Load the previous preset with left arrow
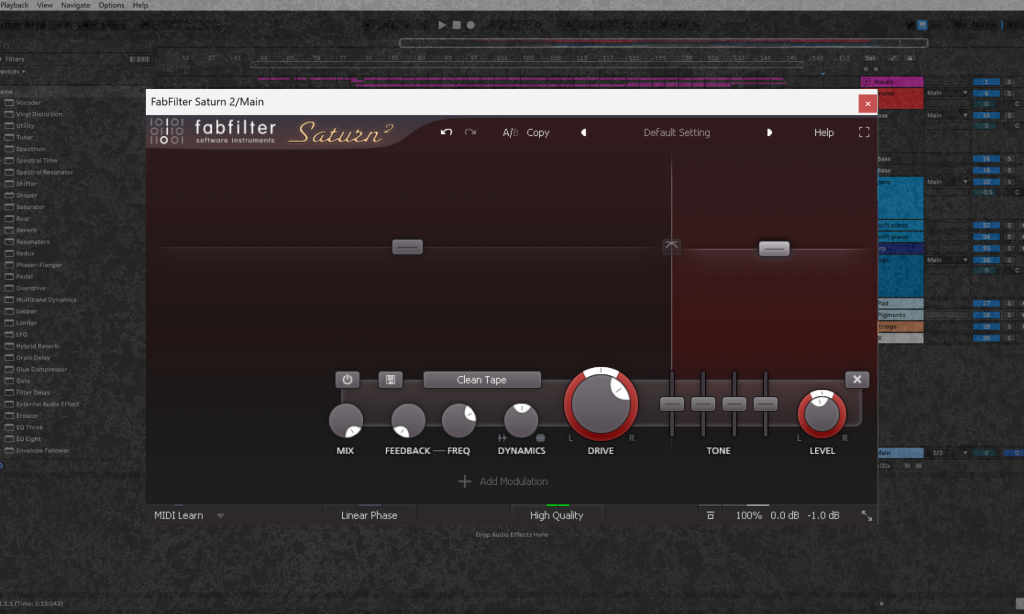The image size is (1024, 614). [x=584, y=132]
